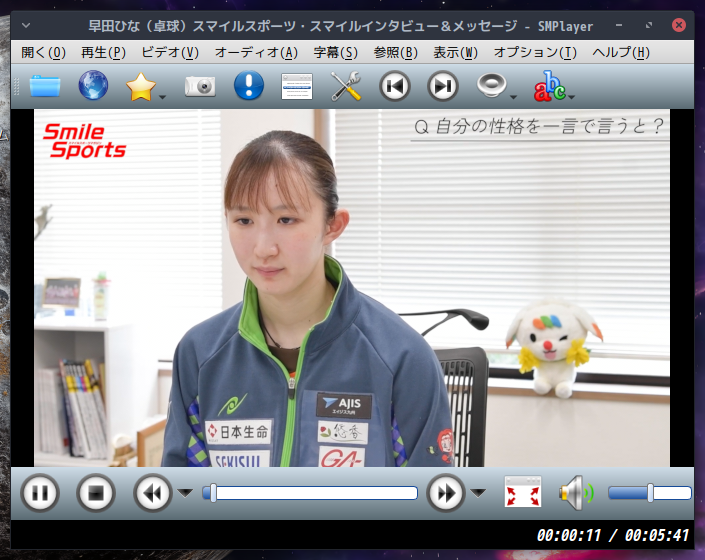Open the オーディオ(A) menu
Screen dimensions: 705x560
point(256,53)
